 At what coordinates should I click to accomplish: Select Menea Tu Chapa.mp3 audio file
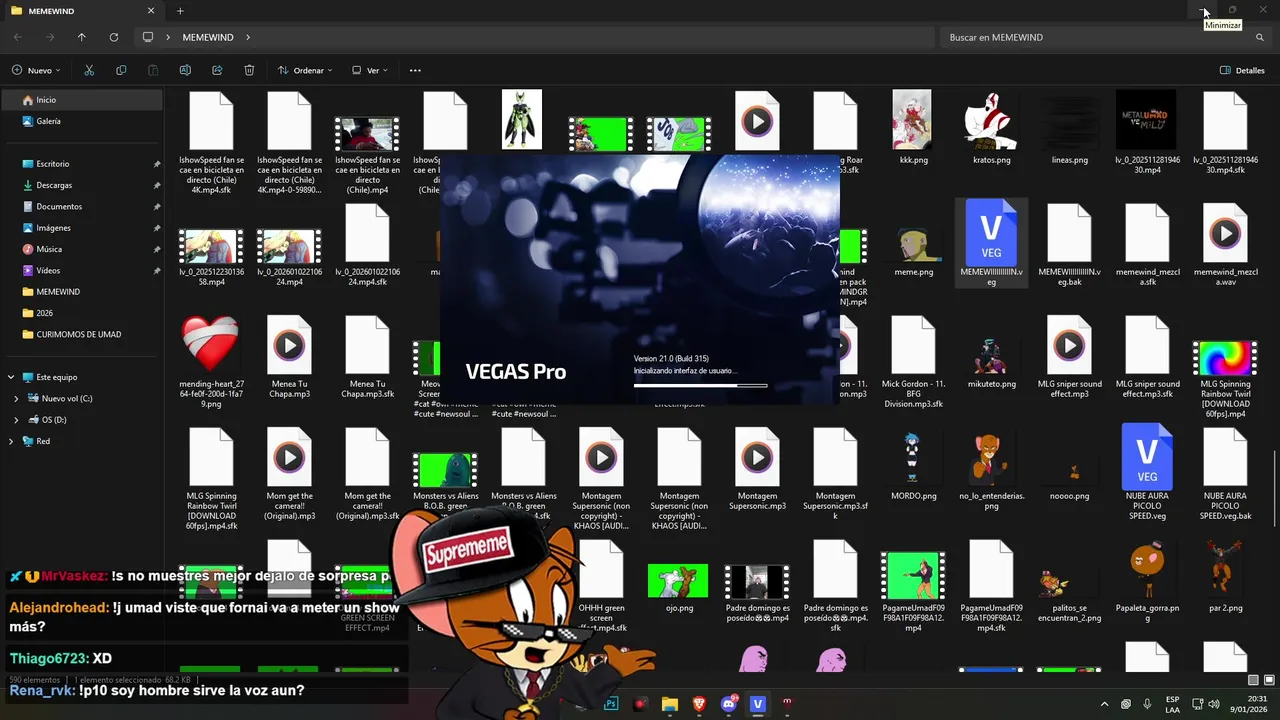pyautogui.click(x=289, y=358)
